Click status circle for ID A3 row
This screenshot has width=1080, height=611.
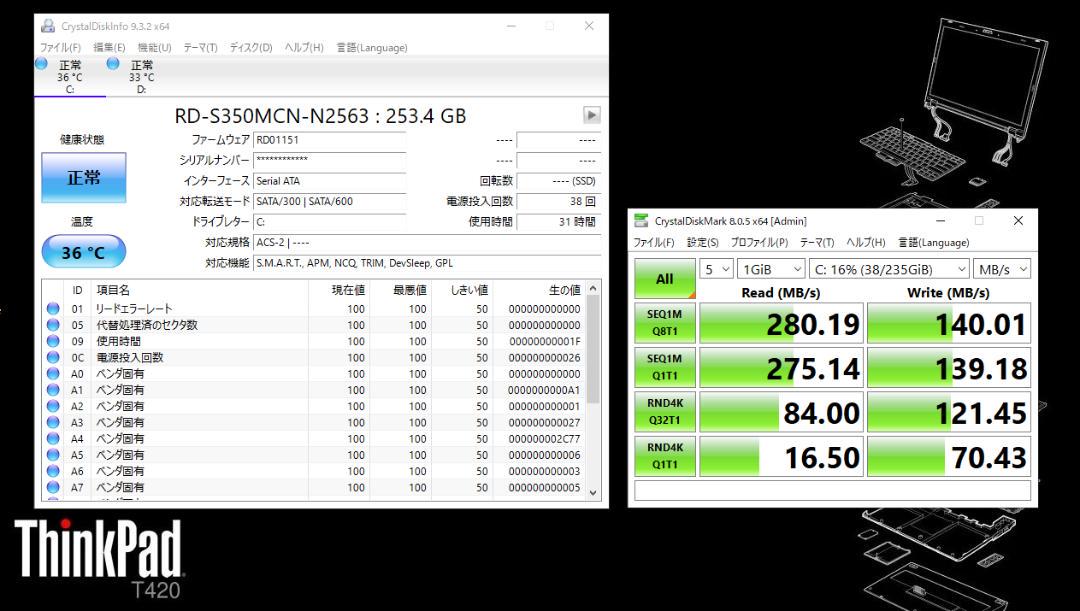[53, 422]
